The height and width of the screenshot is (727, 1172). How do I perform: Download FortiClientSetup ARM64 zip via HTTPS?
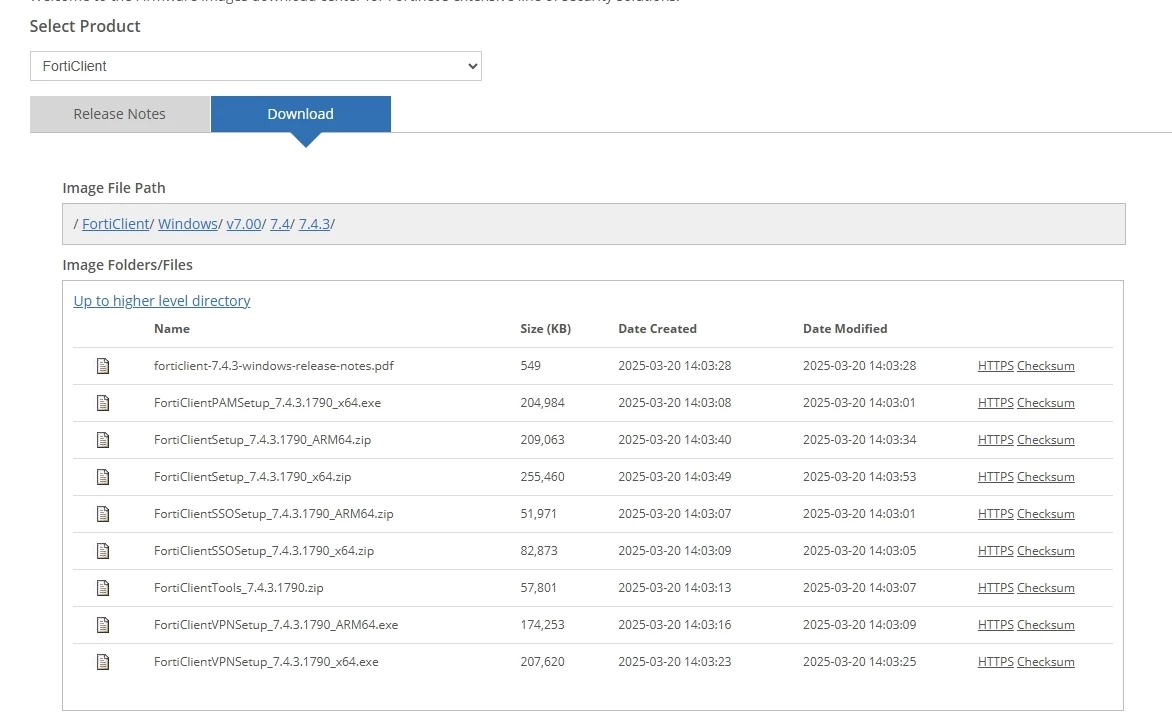click(x=996, y=439)
